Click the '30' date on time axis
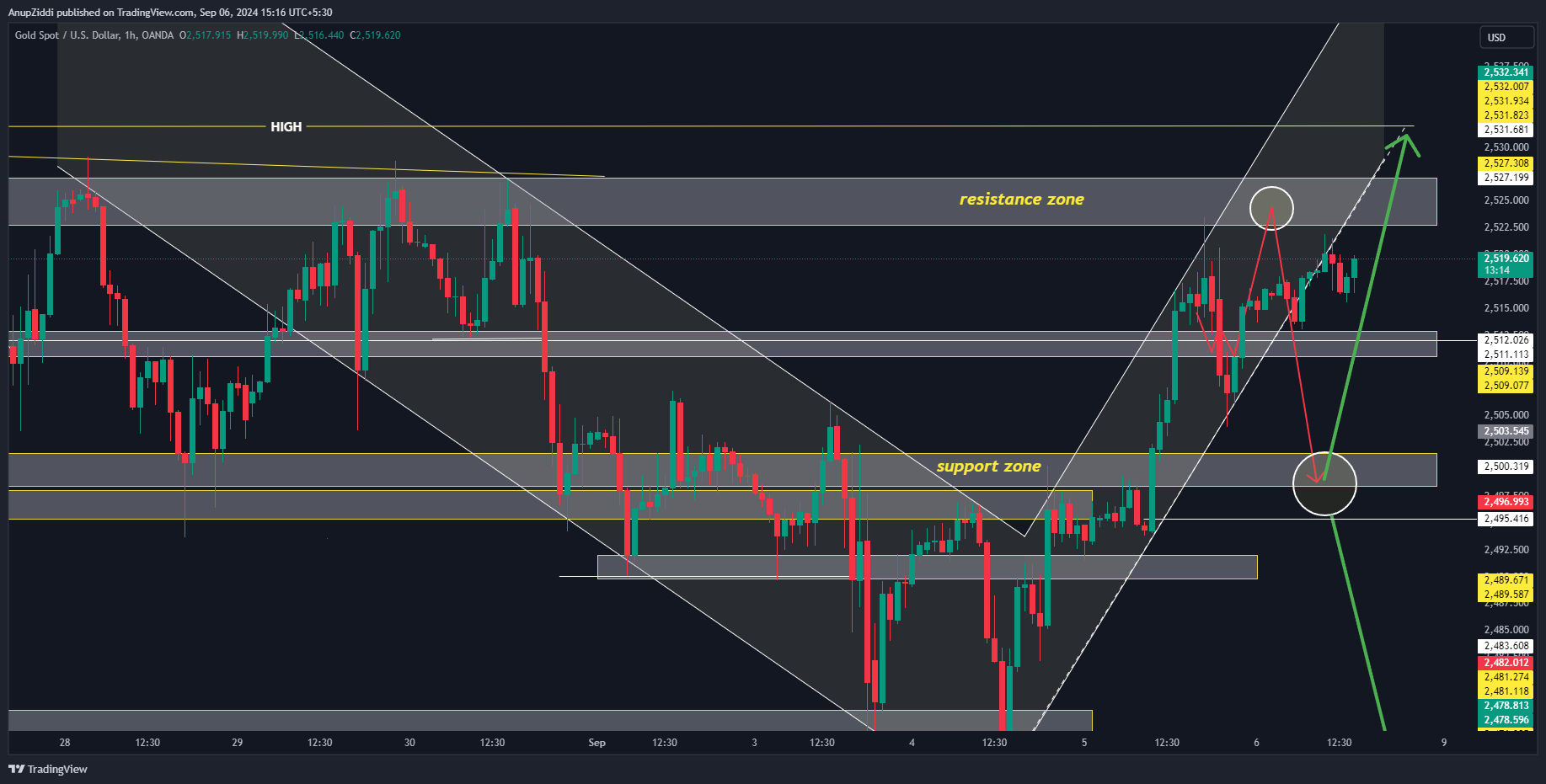 click(x=409, y=743)
